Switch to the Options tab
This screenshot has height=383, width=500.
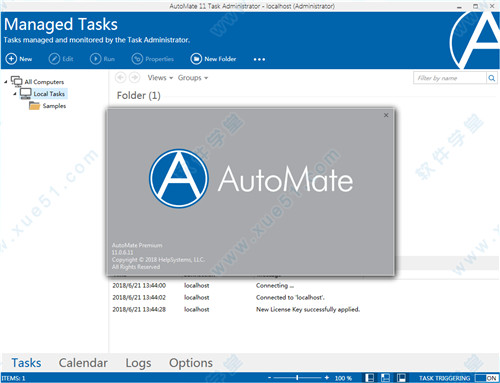(191, 363)
